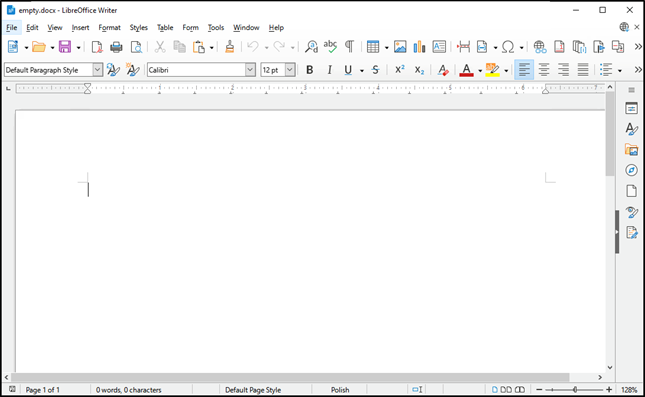Image resolution: width=645 pixels, height=397 pixels.
Task: Click New Style from Selection icon
Action: pos(132,70)
